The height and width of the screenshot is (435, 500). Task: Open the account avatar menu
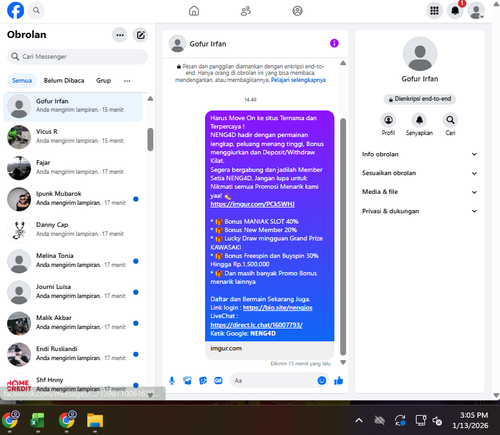point(476,11)
